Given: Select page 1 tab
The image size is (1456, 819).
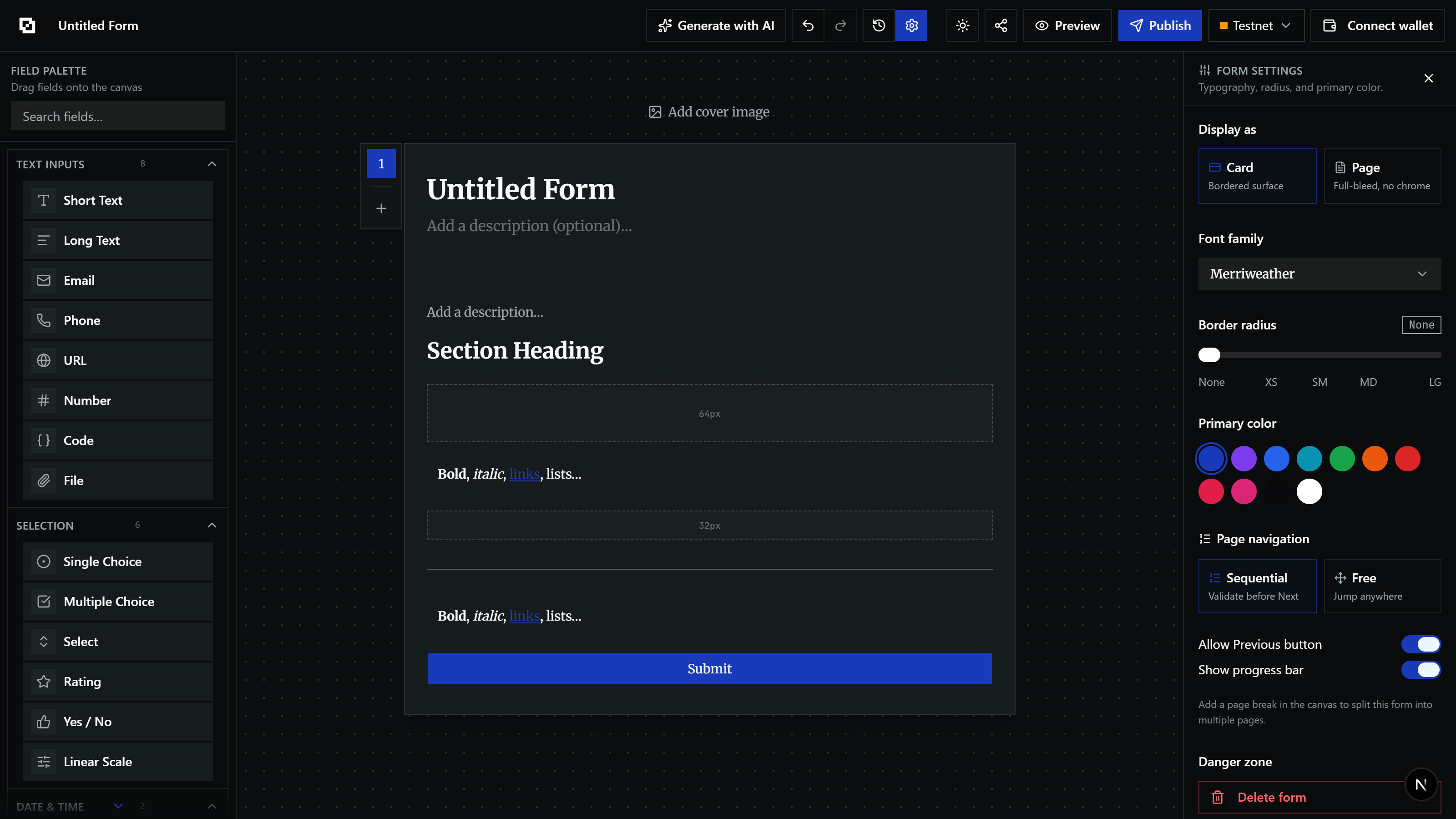Looking at the screenshot, I should tap(381, 164).
